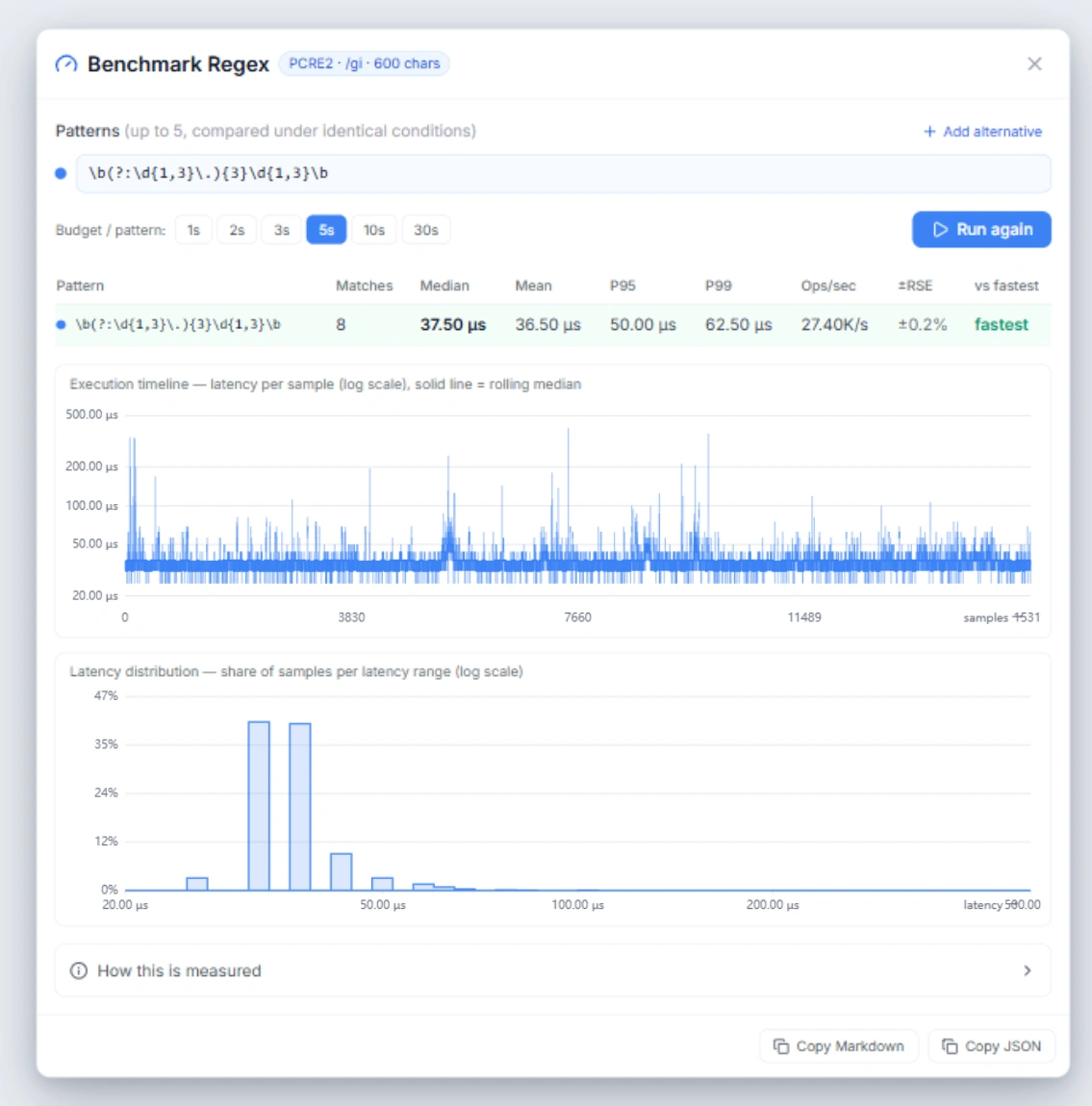1092x1106 pixels.
Task: Click the Ops/sec column header
Action: [x=828, y=286]
